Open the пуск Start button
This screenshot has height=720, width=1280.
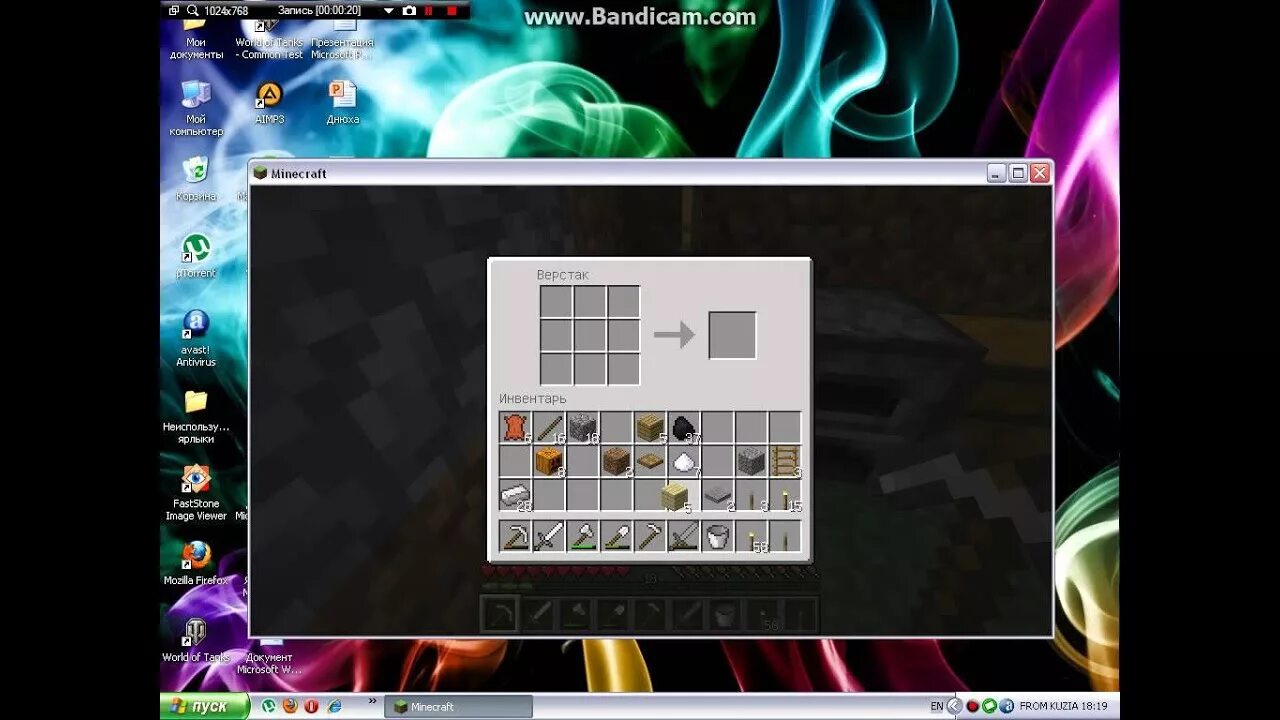(205, 706)
